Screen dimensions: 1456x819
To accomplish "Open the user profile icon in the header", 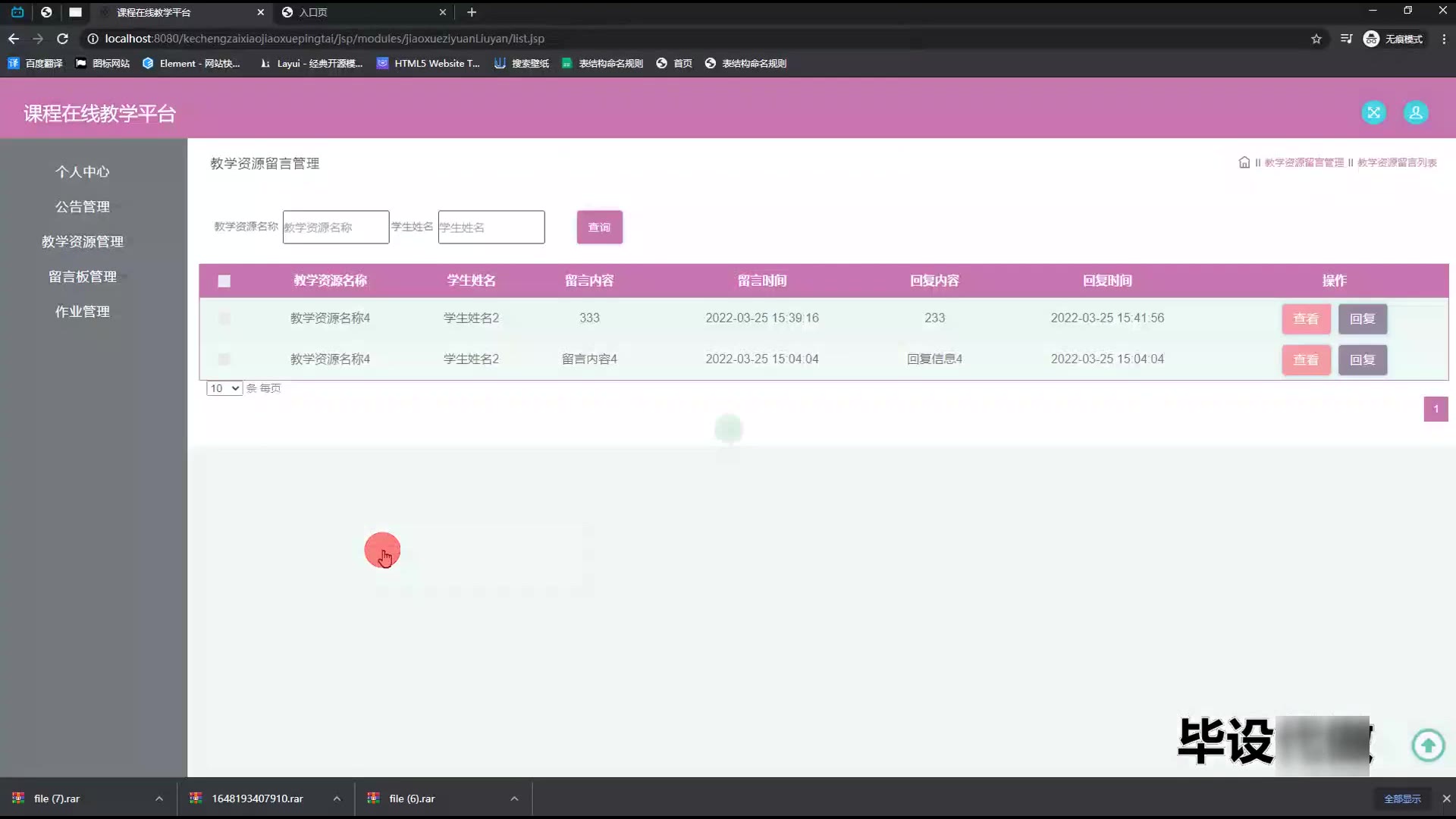I will click(1415, 113).
